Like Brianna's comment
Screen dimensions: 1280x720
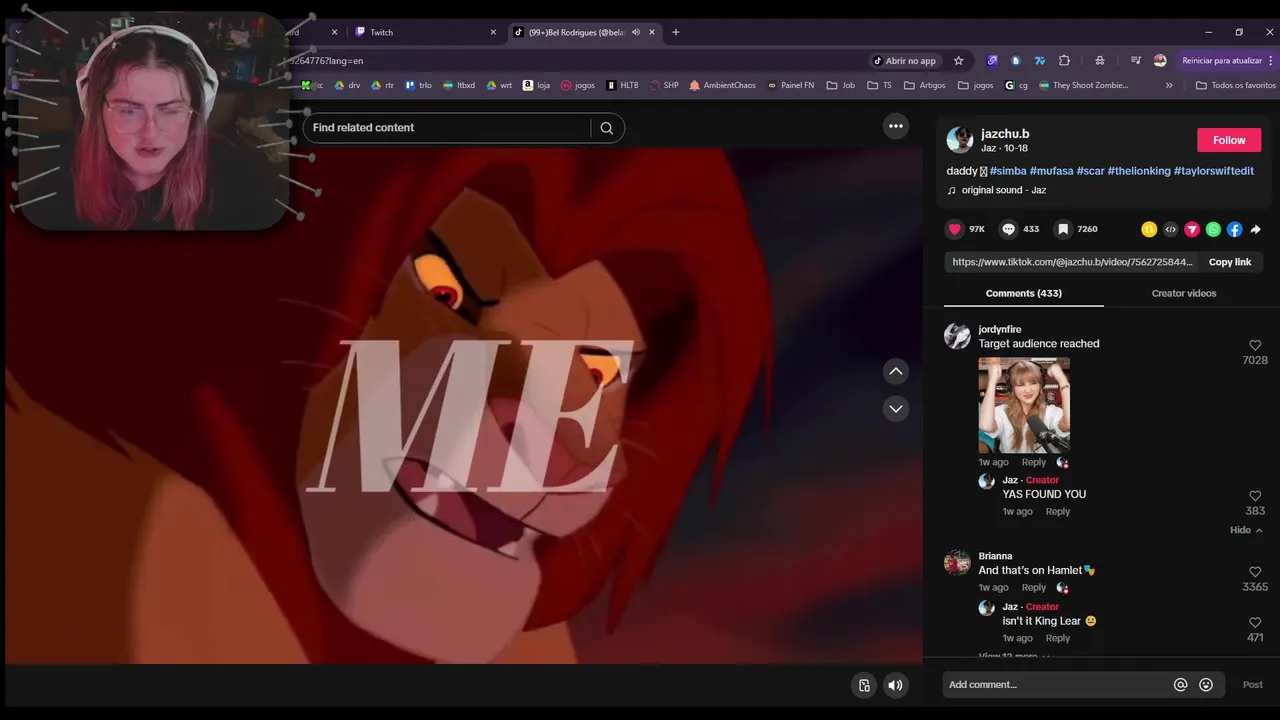tap(1255, 572)
